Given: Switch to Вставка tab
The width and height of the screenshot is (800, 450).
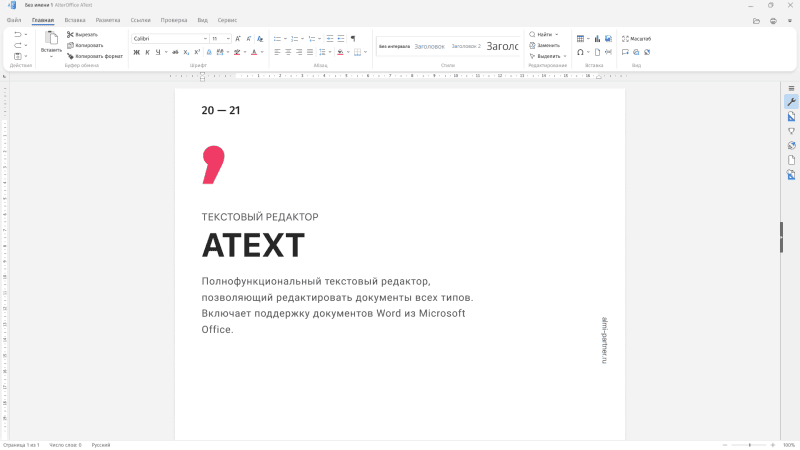Looking at the screenshot, I should (74, 20).
